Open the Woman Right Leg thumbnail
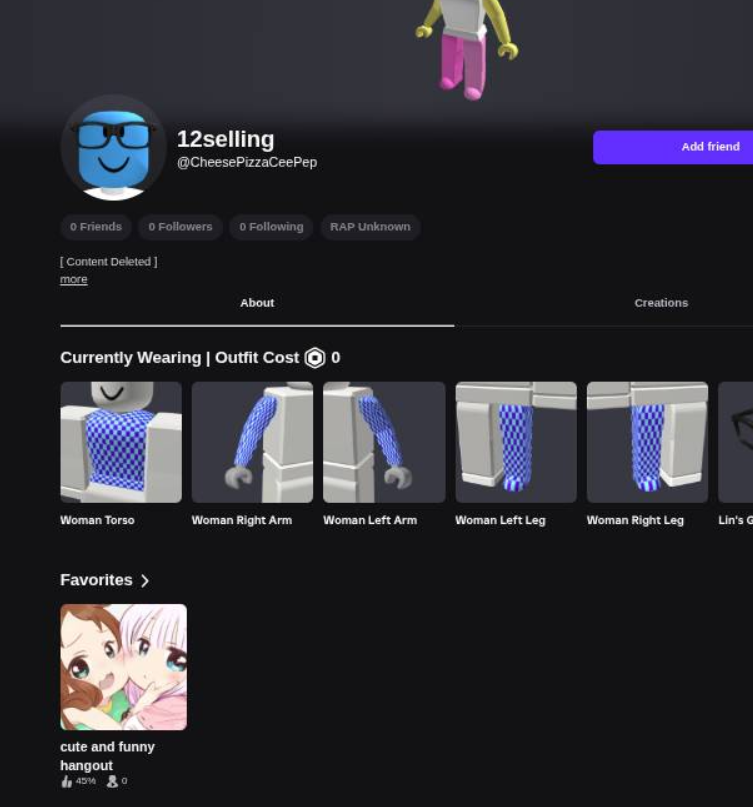753x807 pixels. [647, 442]
